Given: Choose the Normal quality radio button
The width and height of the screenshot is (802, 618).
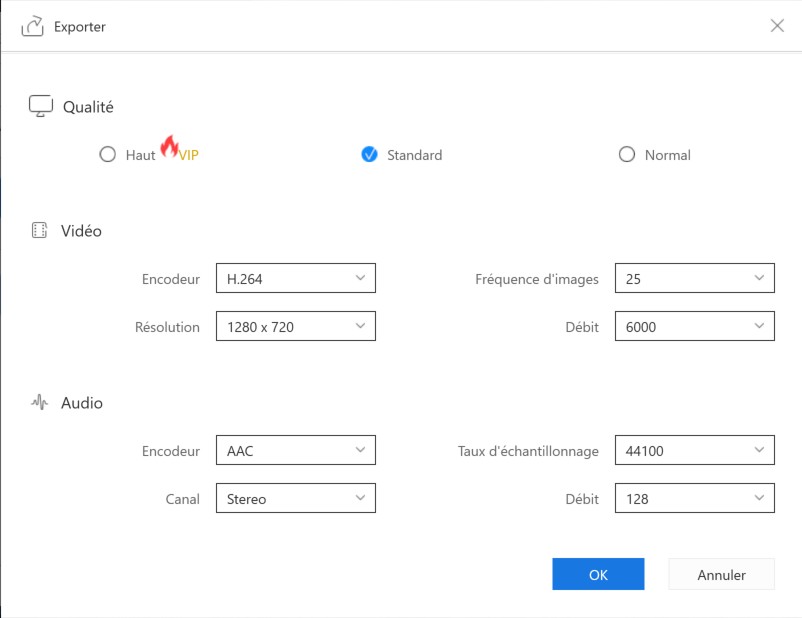Looking at the screenshot, I should (627, 155).
